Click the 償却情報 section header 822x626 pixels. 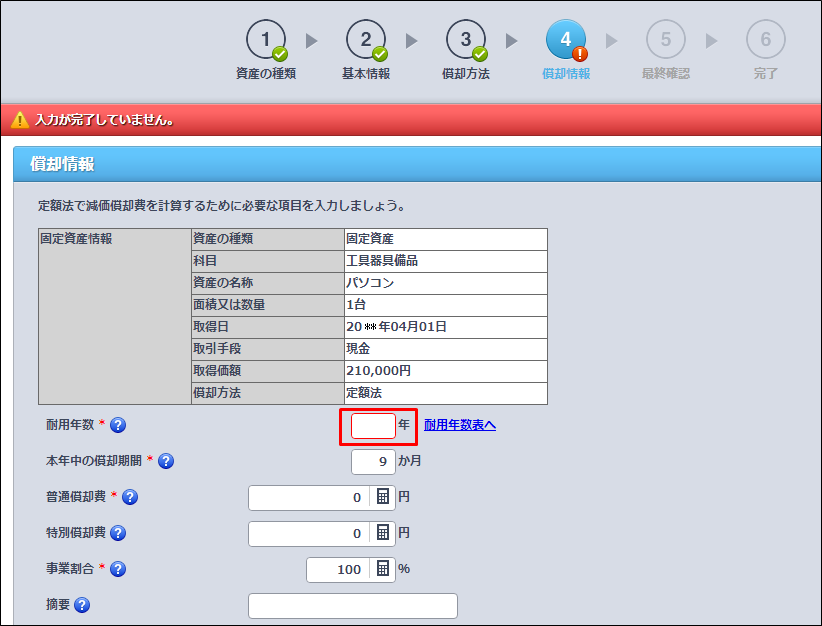tap(417, 164)
